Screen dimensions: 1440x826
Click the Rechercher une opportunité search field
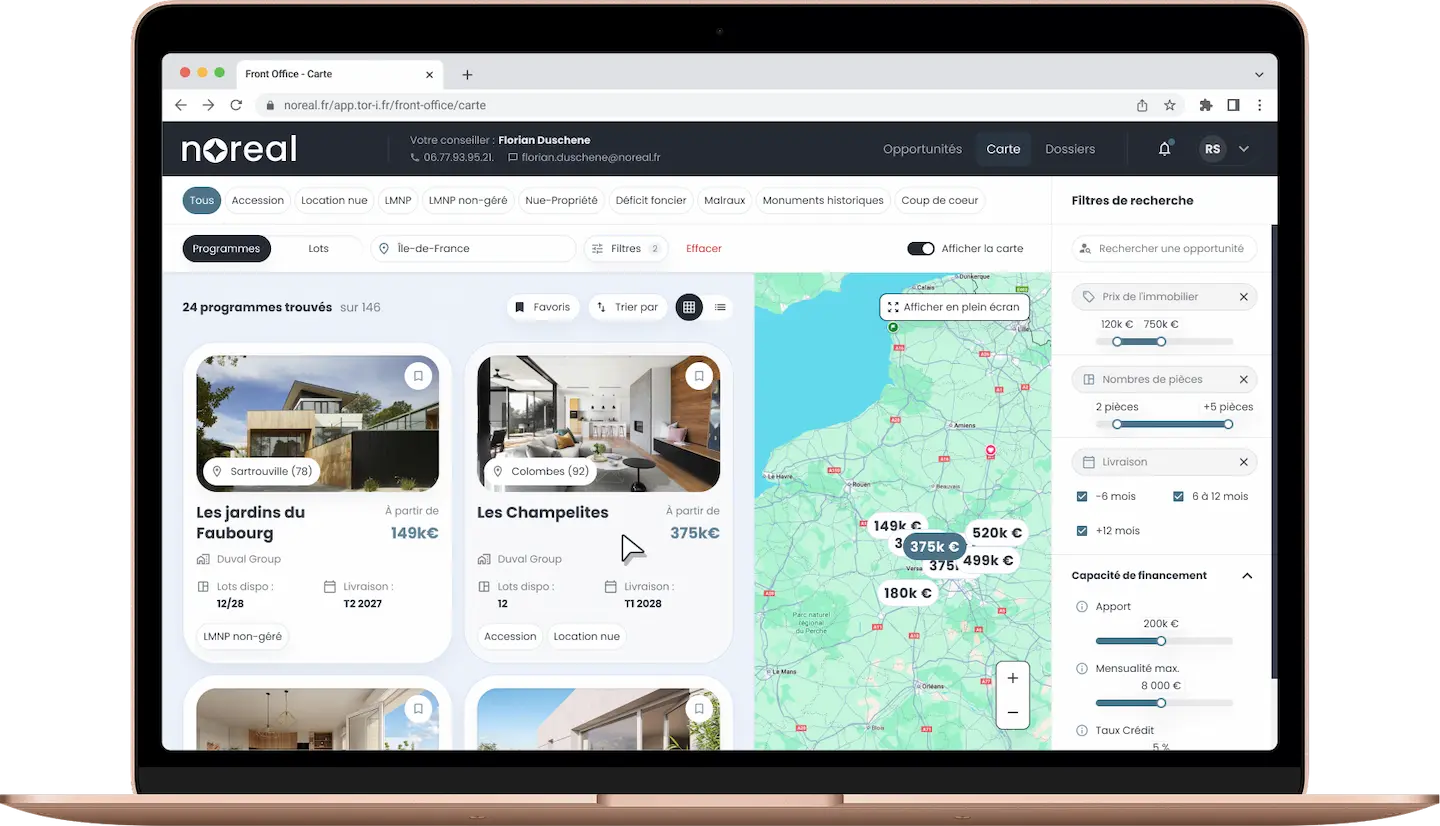click(1164, 249)
